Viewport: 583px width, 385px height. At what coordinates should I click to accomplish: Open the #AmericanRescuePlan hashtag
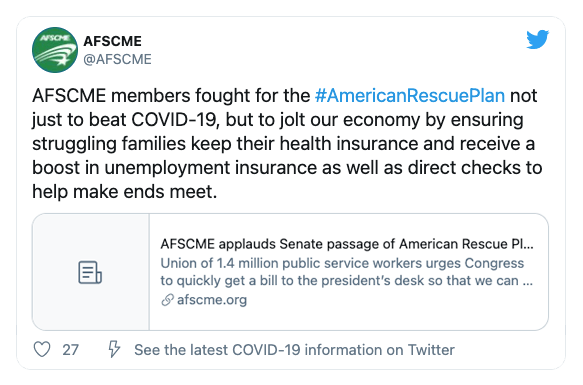(410, 96)
